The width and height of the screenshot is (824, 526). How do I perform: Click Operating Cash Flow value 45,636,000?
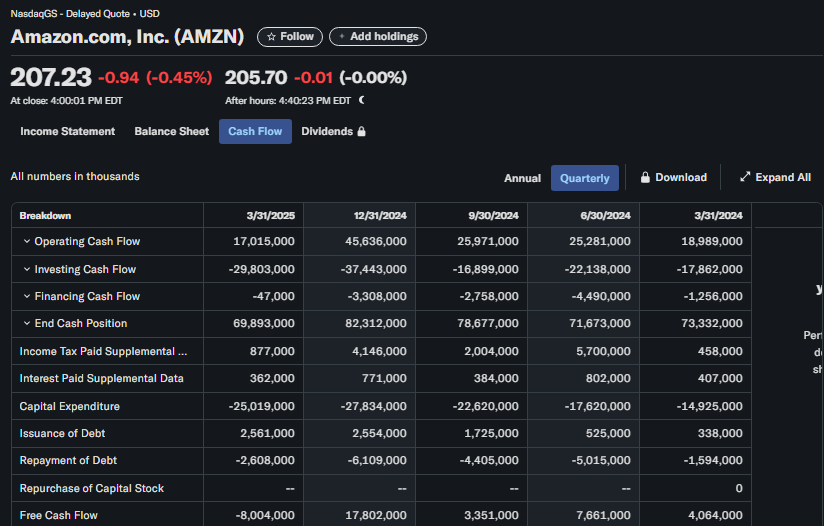[x=376, y=241]
